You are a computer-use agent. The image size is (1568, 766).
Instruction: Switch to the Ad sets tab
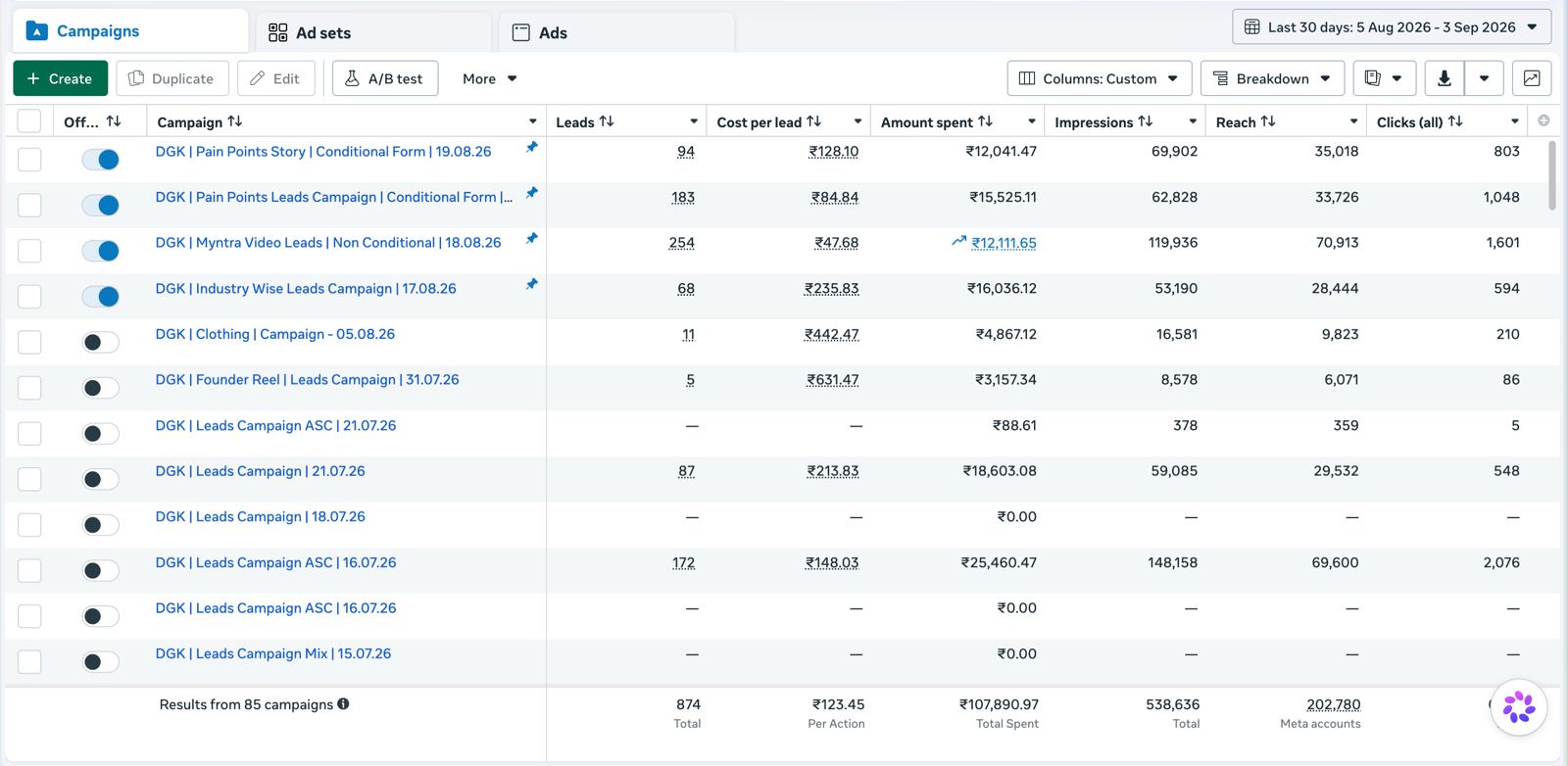point(372,32)
